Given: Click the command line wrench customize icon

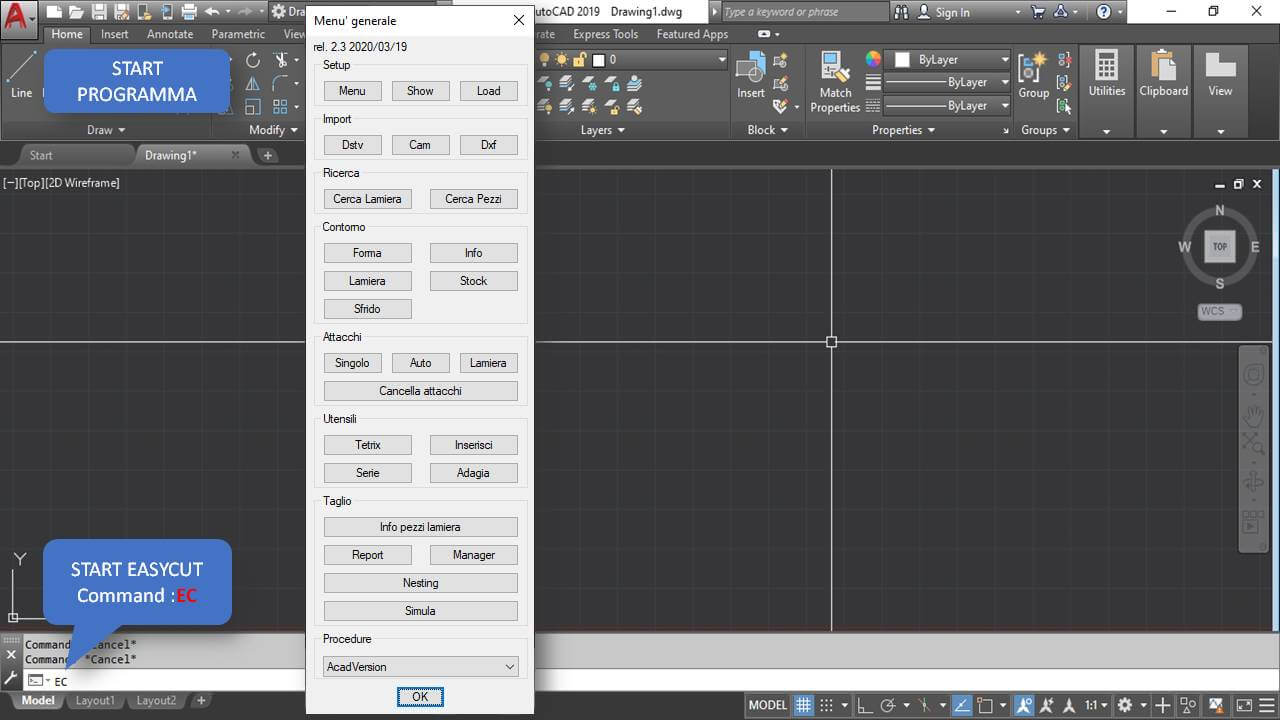Looking at the screenshot, I should click(x=11, y=678).
